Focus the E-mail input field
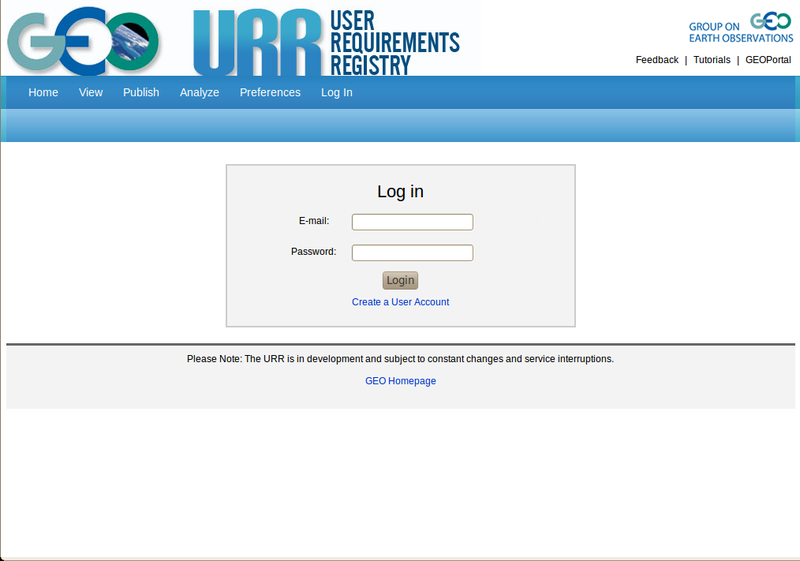 click(x=412, y=222)
